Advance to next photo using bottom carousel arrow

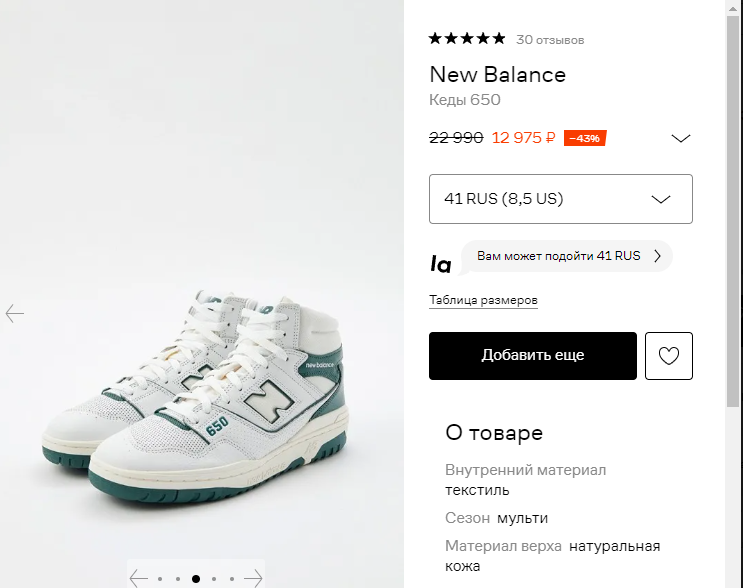click(x=254, y=578)
